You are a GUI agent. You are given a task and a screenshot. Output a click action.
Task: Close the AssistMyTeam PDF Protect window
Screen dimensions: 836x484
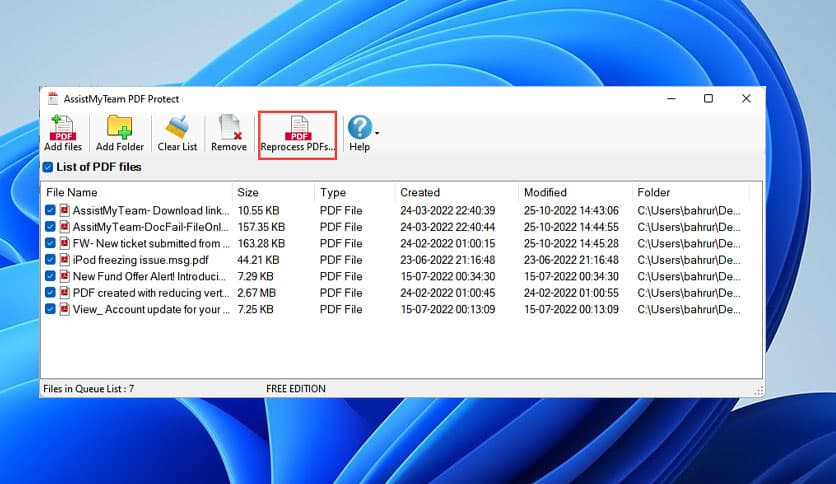pos(746,99)
